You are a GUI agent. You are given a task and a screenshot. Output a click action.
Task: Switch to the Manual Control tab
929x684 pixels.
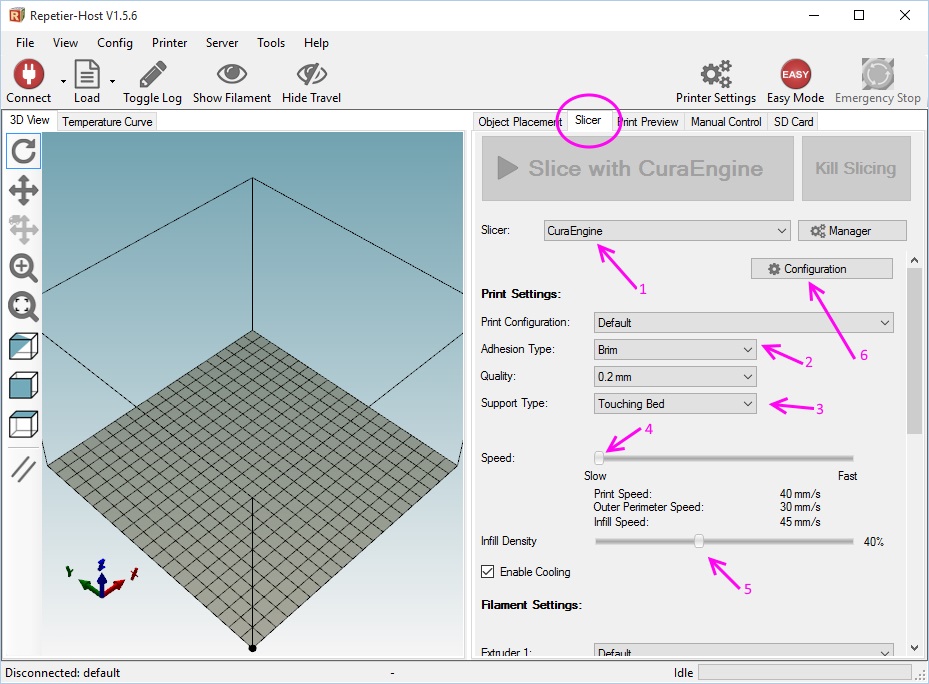[x=726, y=122]
